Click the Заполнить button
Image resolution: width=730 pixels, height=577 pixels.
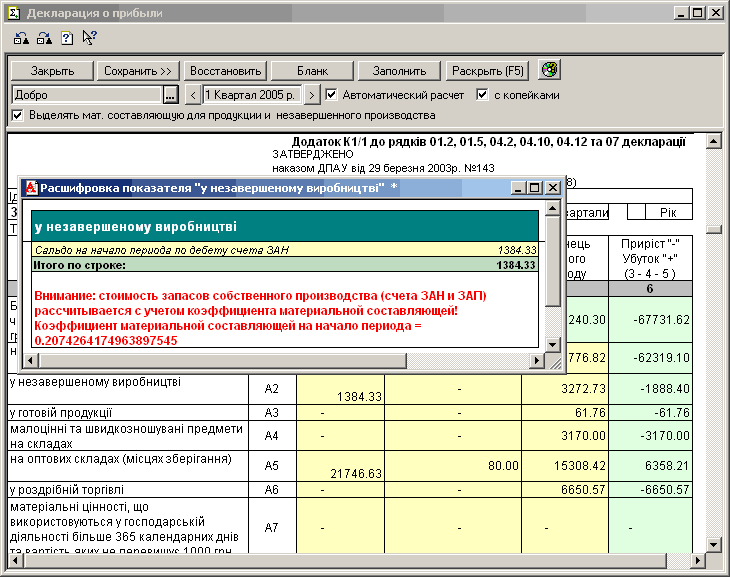tap(399, 71)
